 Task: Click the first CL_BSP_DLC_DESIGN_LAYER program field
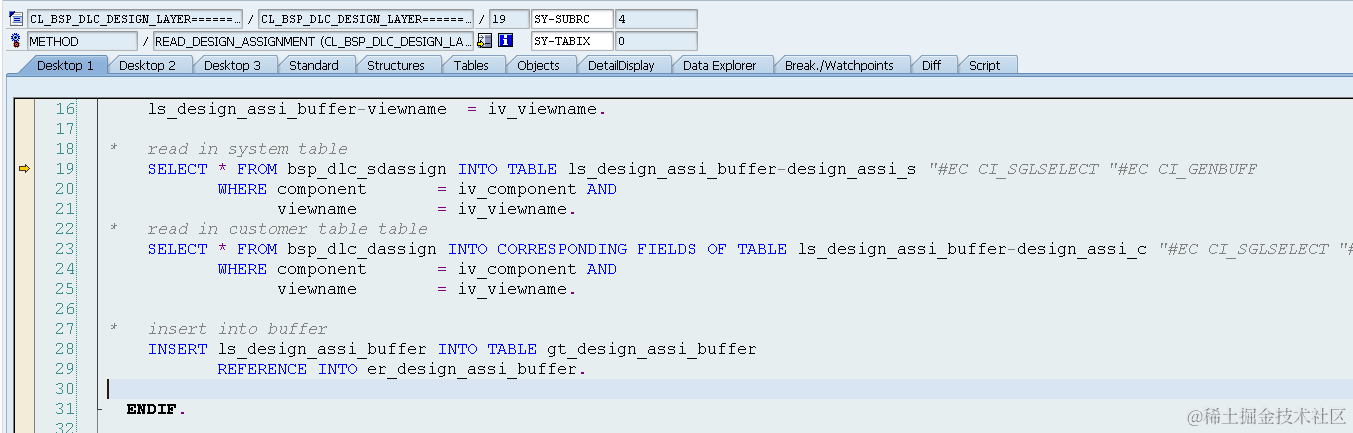pyautogui.click(x=134, y=19)
